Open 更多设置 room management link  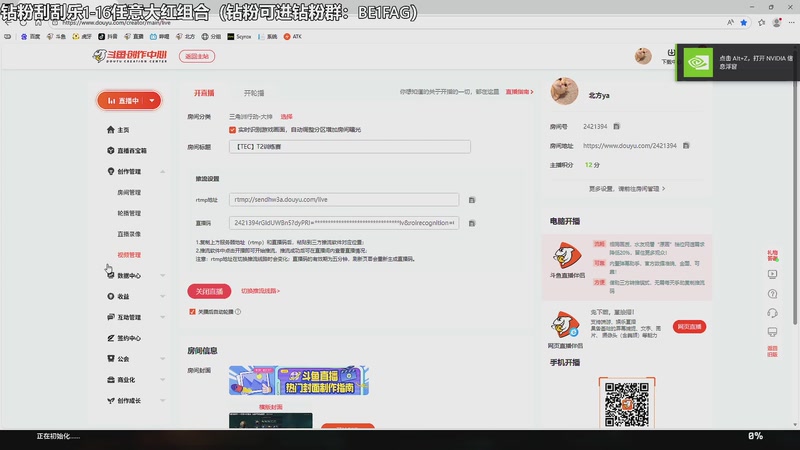[x=627, y=189]
